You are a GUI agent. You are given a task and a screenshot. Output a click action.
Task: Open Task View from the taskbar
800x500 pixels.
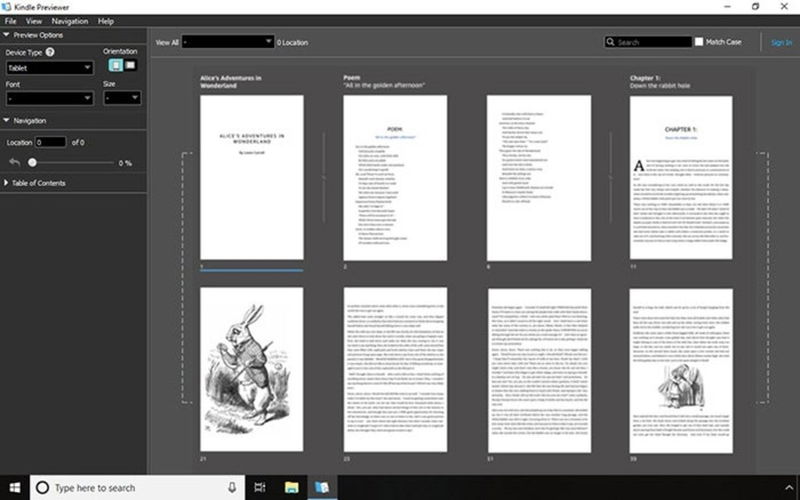[259, 487]
